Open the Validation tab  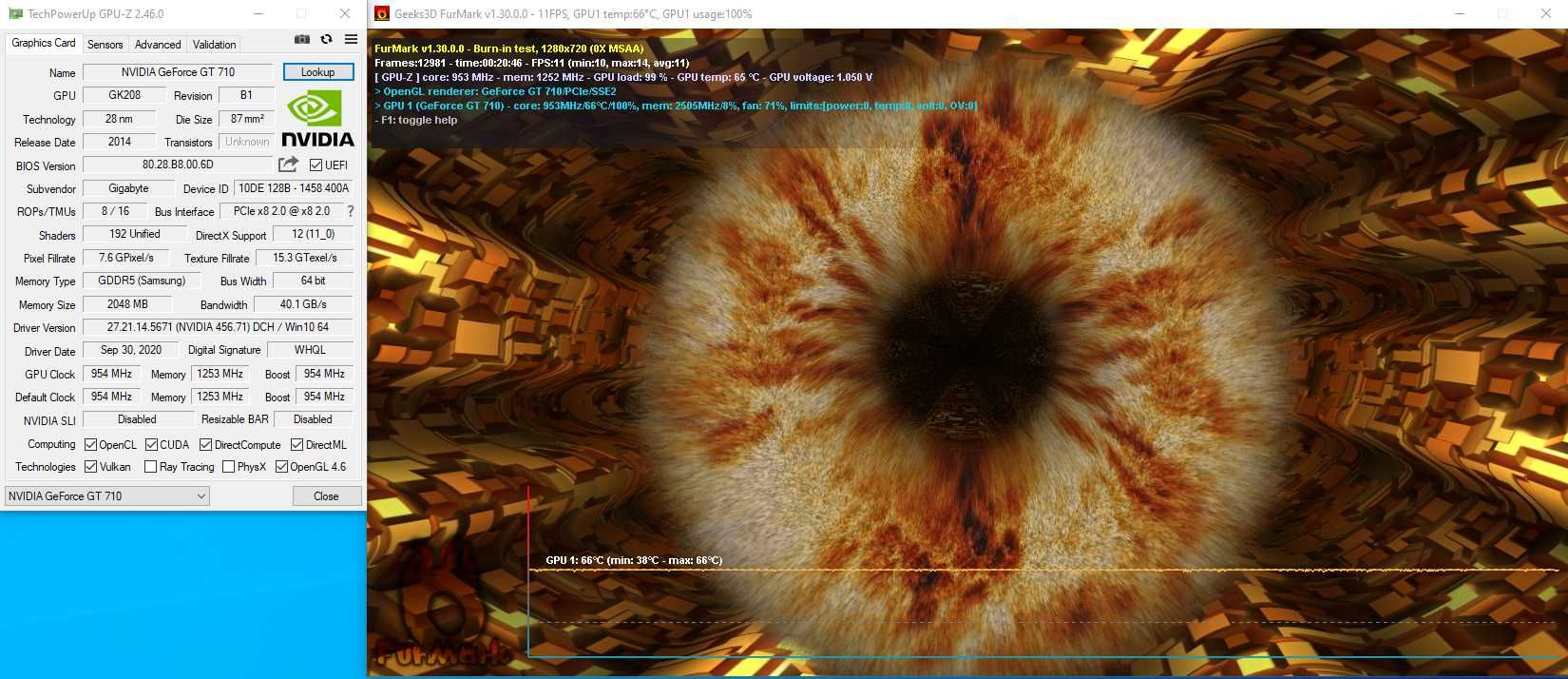(x=214, y=45)
